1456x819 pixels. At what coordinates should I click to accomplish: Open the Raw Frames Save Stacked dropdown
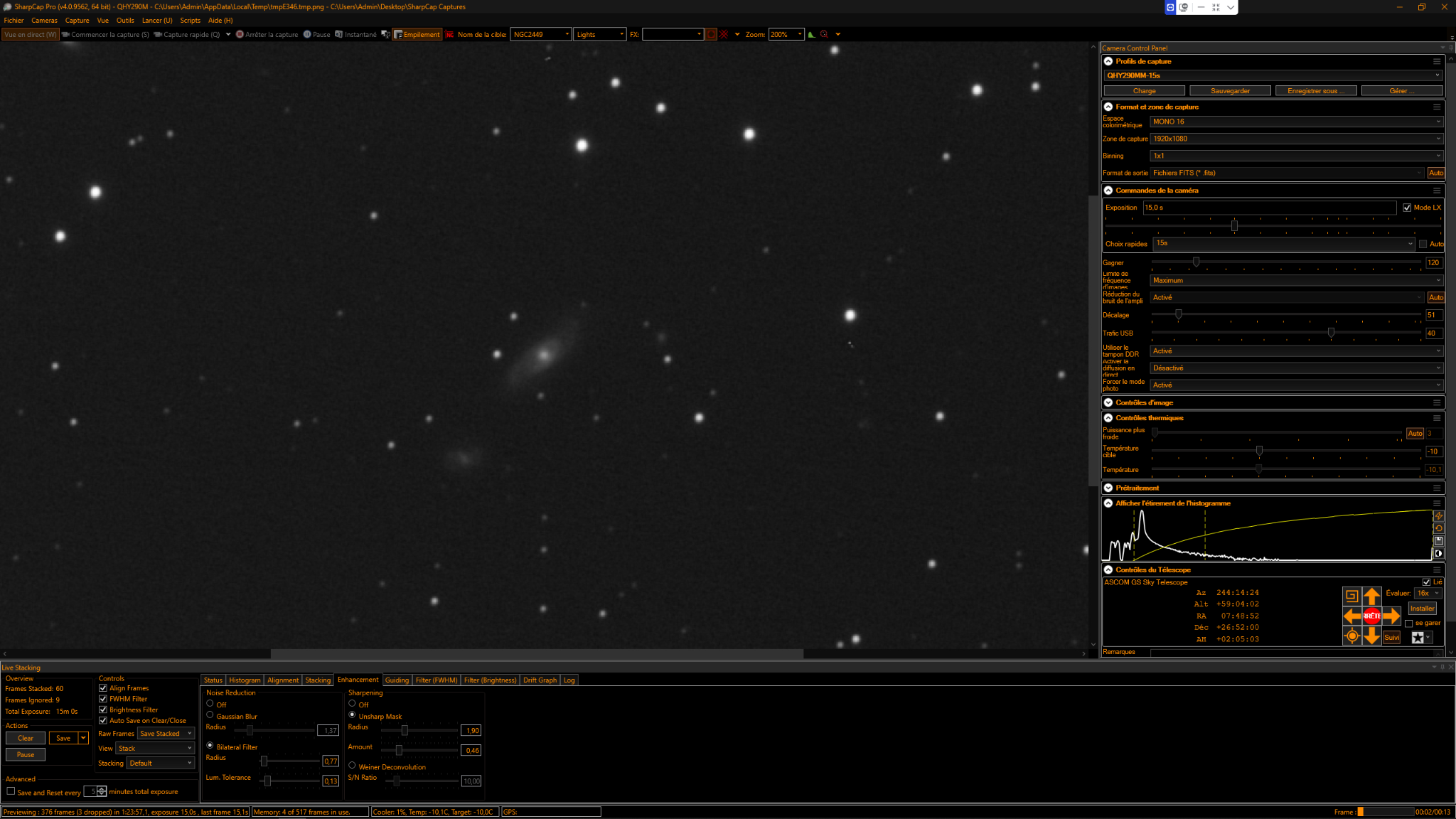tap(166, 734)
